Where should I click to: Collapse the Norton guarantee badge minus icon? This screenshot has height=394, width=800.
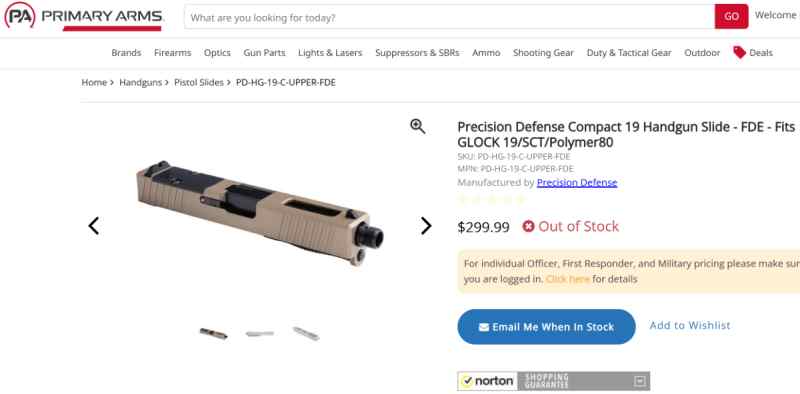click(640, 381)
